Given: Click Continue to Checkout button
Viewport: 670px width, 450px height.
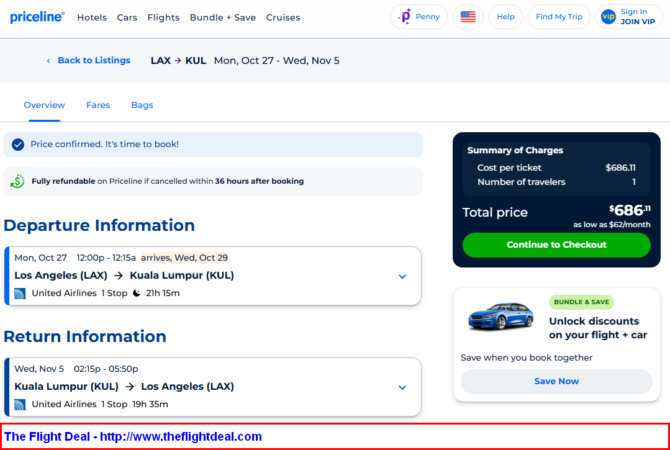Looking at the screenshot, I should (556, 245).
